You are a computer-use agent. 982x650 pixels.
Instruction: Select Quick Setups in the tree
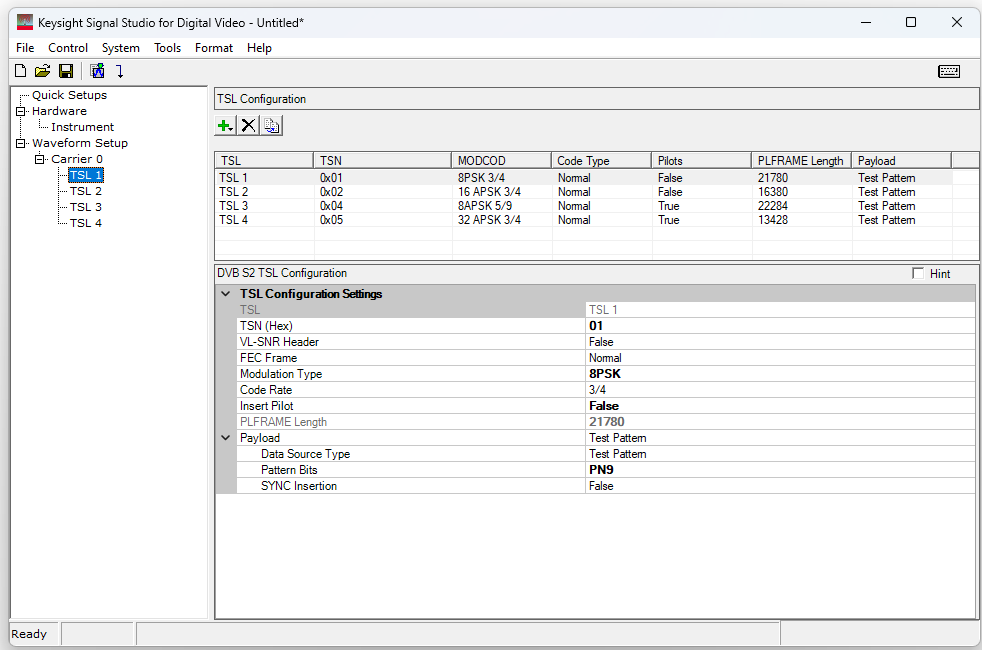70,95
